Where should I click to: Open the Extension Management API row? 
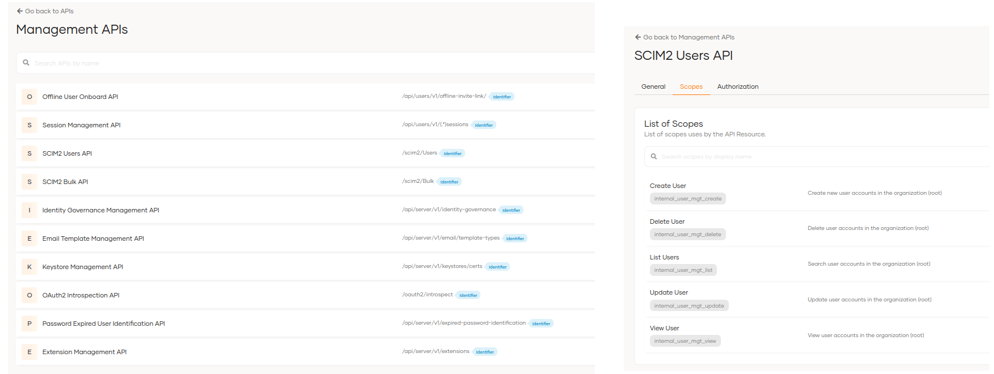click(305, 351)
